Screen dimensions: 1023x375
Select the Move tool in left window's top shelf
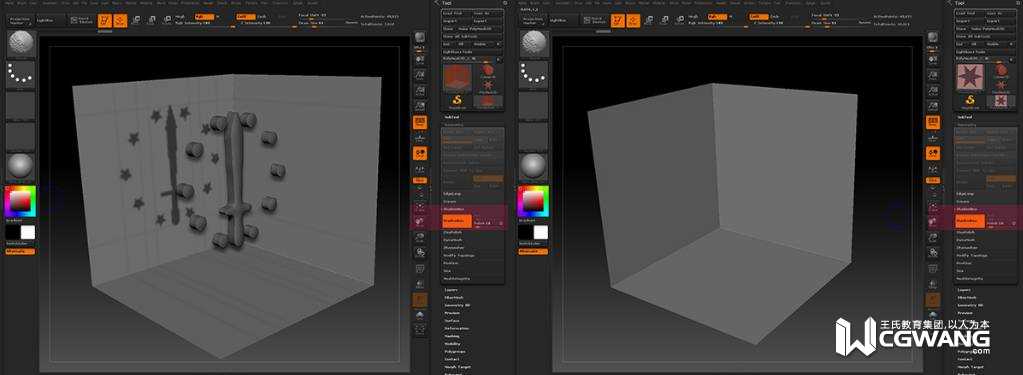click(x=136, y=21)
